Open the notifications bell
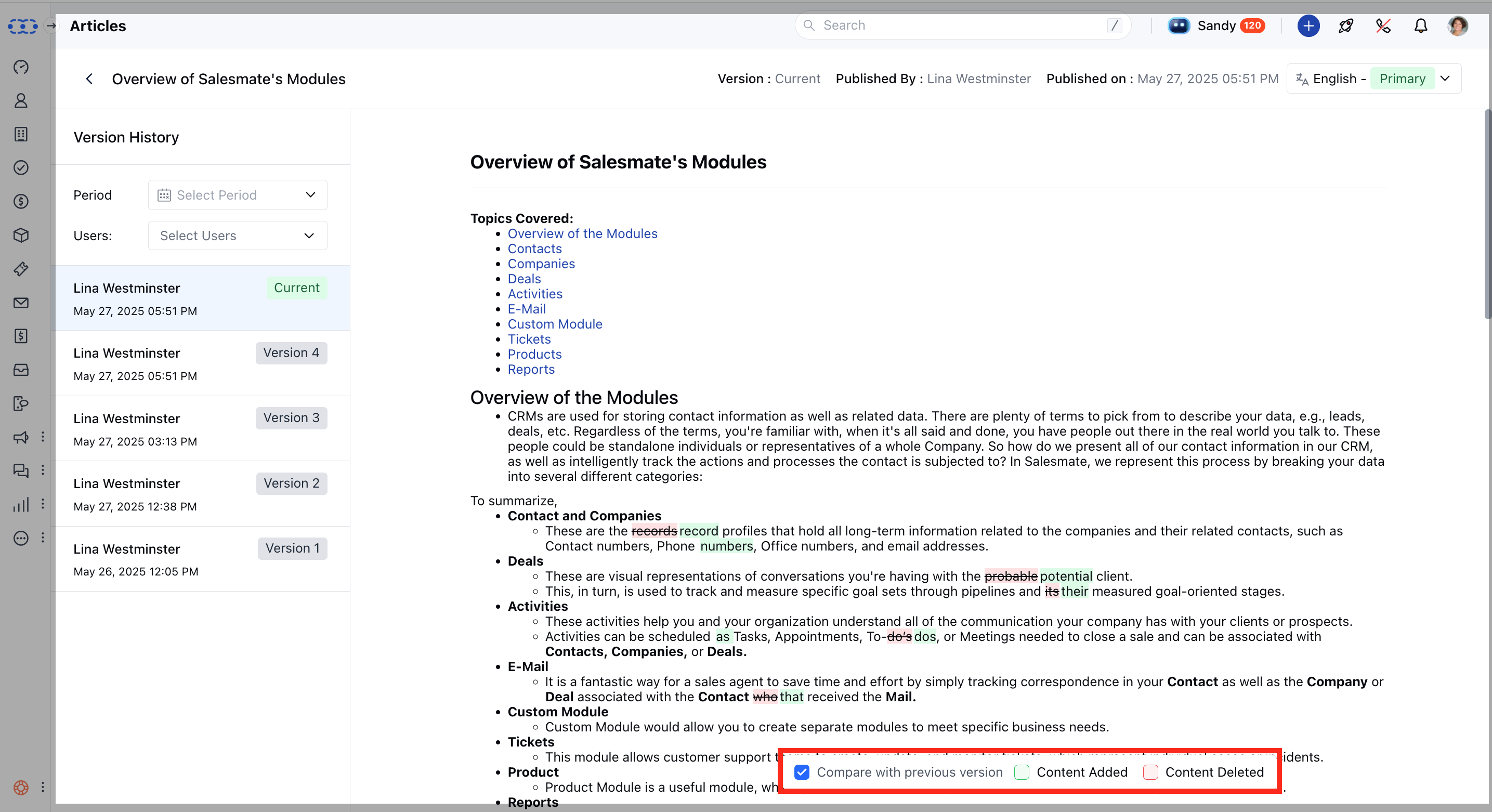Image resolution: width=1492 pixels, height=812 pixels. coord(1421,25)
